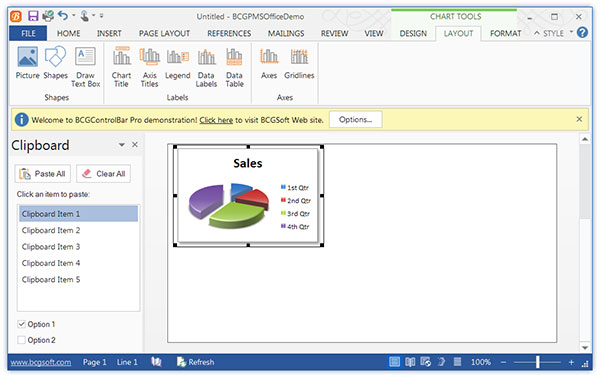
Task: Open the quick access toolbar customize arrow
Action: pyautogui.click(x=101, y=16)
